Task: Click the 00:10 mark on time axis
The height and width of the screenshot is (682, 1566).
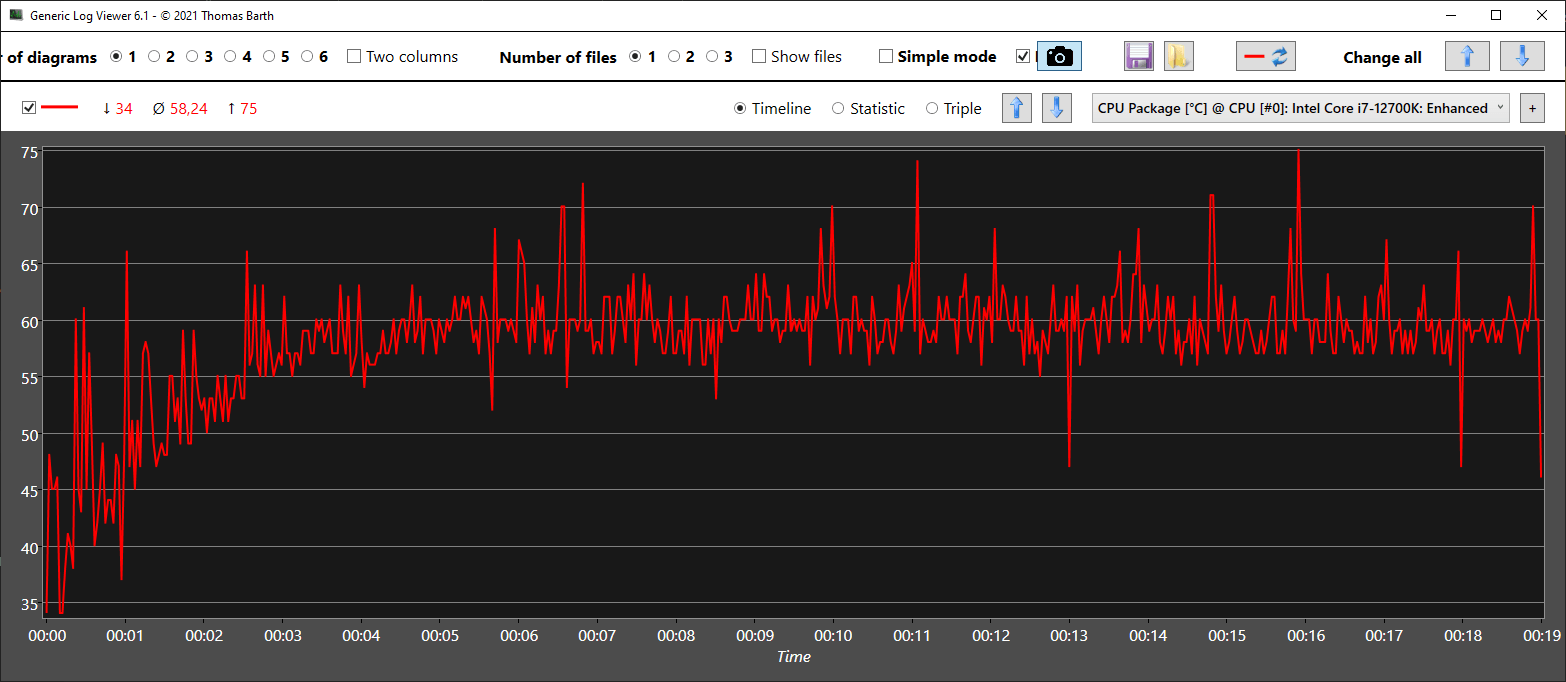Action: pos(833,636)
